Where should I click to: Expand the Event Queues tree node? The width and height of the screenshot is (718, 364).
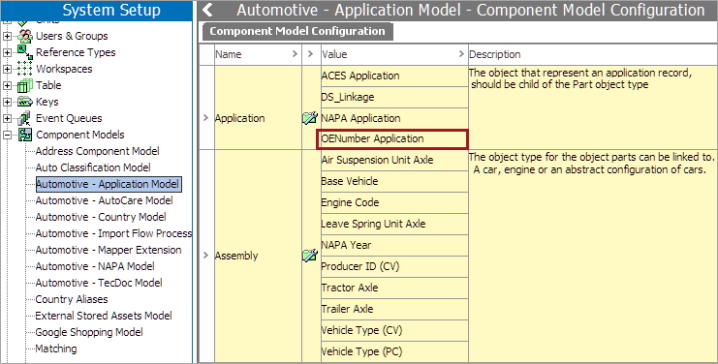[7, 118]
